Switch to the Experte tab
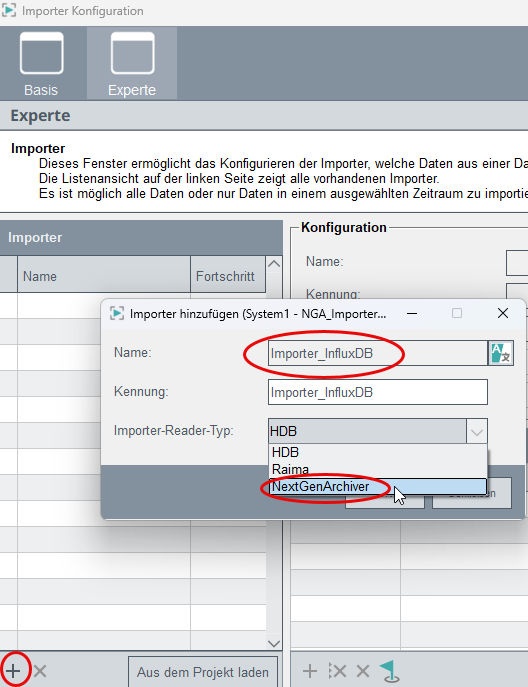Viewport: 528px width, 687px height. (132, 64)
